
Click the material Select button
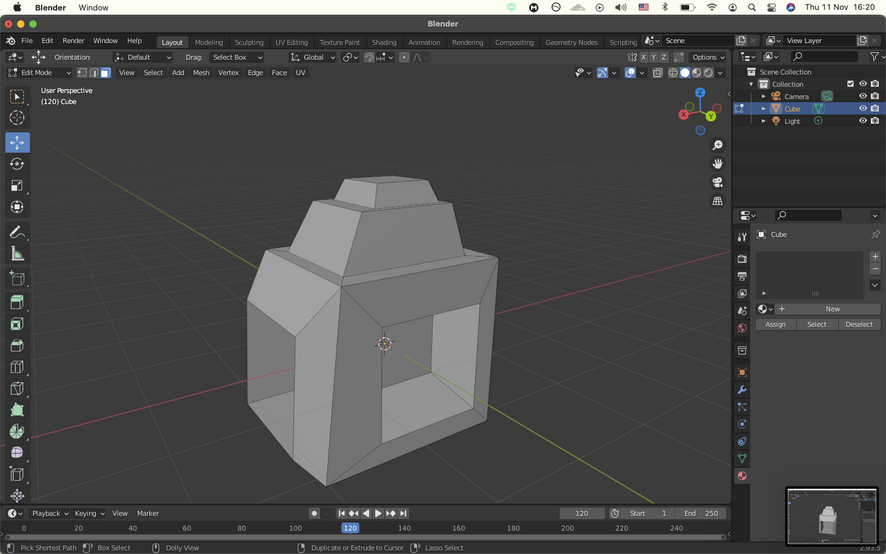tap(816, 324)
